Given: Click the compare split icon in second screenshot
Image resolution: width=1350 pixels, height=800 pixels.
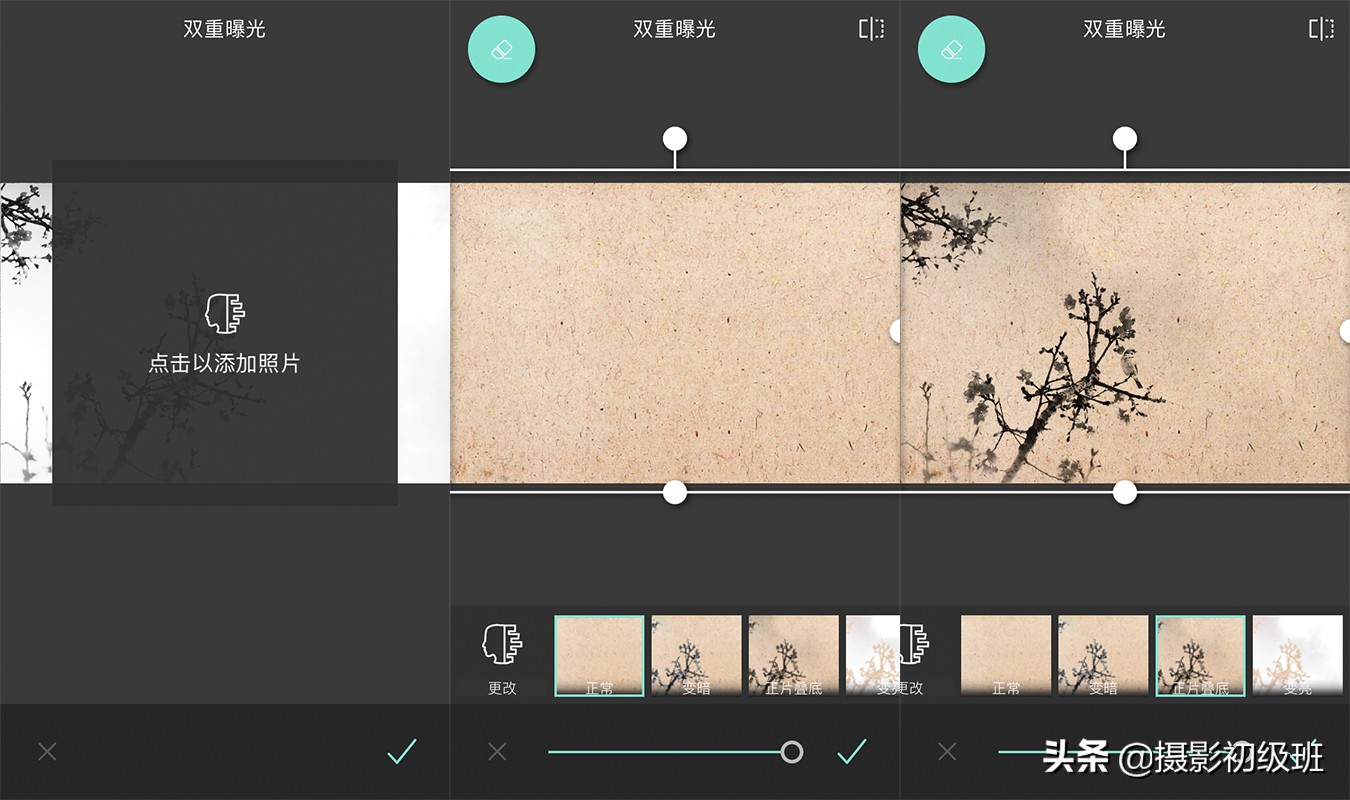Looking at the screenshot, I should (x=872, y=29).
